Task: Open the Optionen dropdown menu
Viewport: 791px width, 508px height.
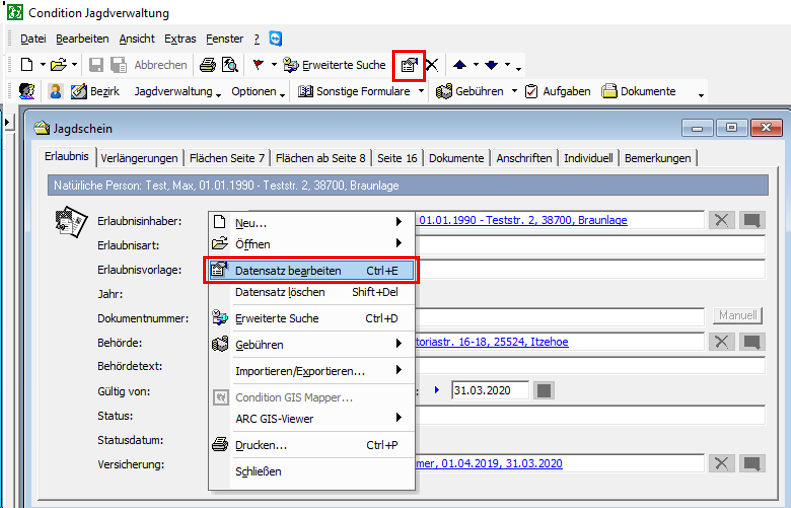Action: 257,91
